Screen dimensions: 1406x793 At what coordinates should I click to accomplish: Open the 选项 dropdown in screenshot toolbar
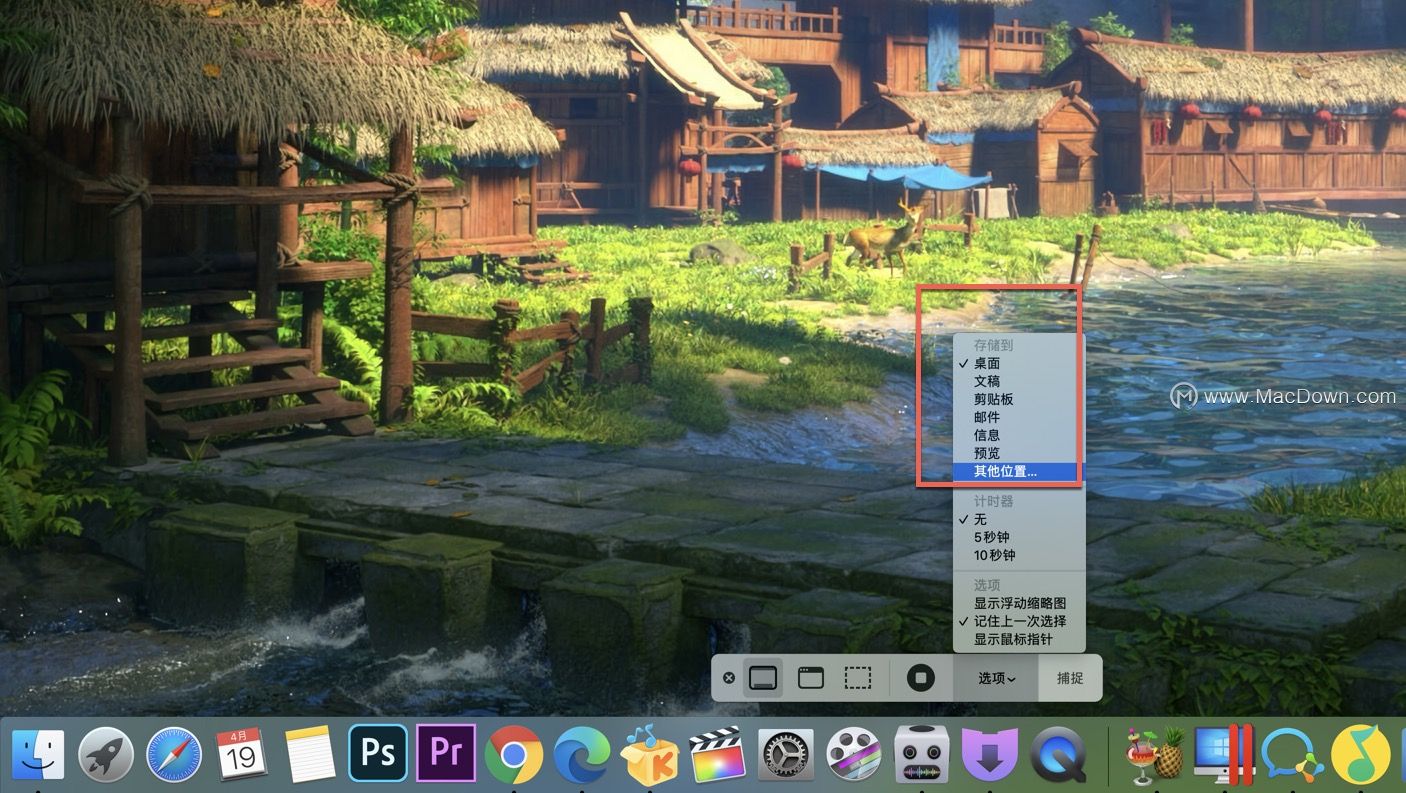pyautogui.click(x=996, y=678)
